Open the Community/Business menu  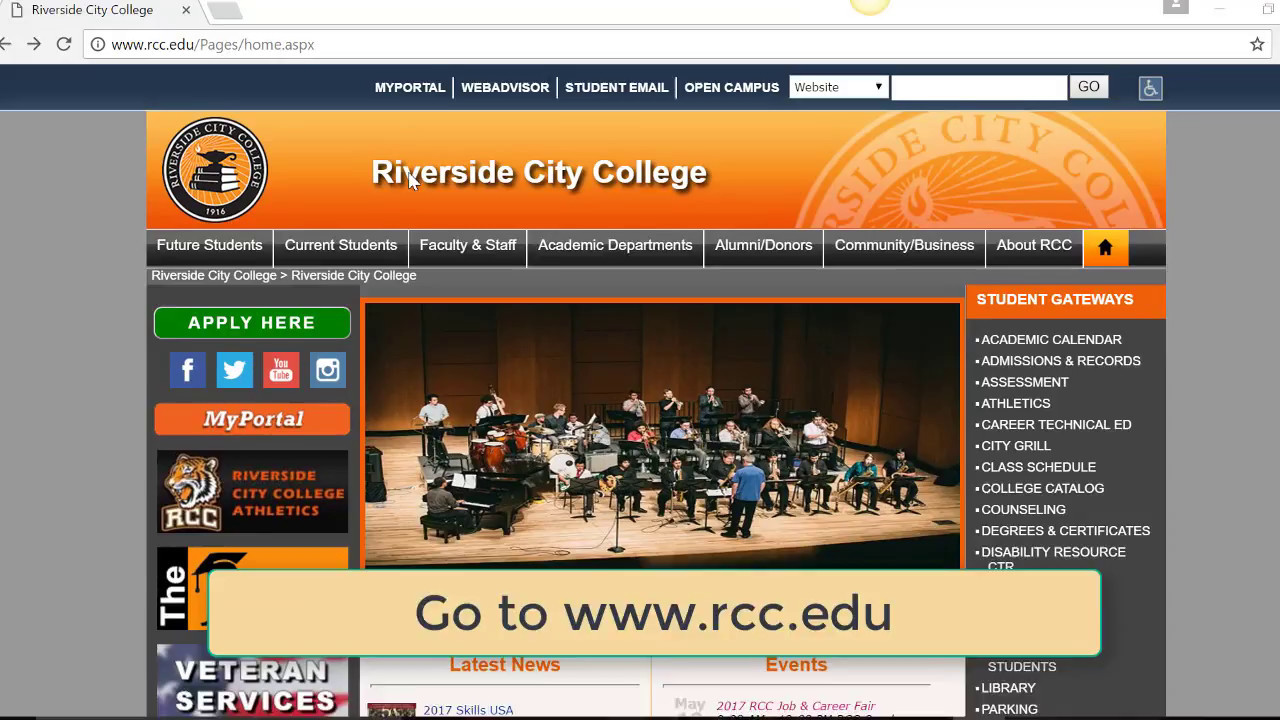coord(904,246)
